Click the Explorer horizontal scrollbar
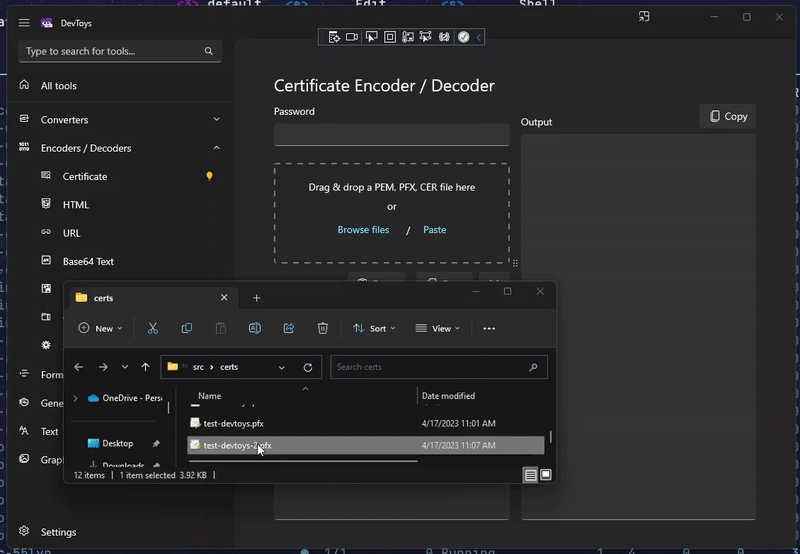800x554 pixels. click(303, 461)
